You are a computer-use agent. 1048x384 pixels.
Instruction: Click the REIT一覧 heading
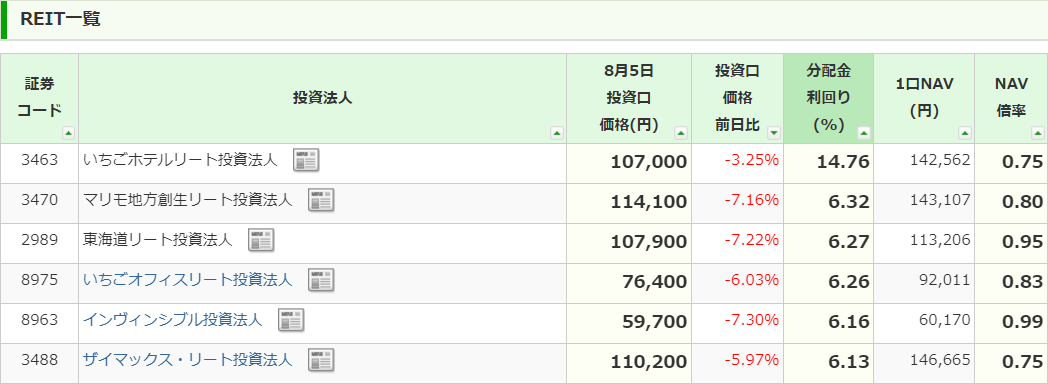coord(60,19)
